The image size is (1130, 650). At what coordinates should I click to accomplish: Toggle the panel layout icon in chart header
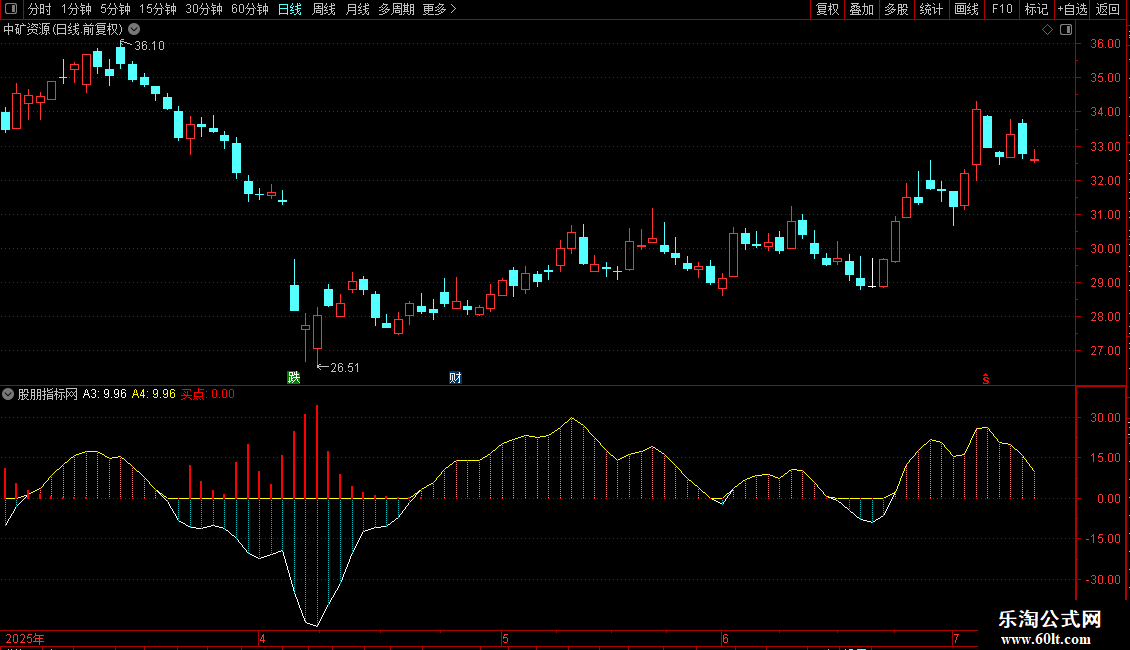click(1066, 29)
